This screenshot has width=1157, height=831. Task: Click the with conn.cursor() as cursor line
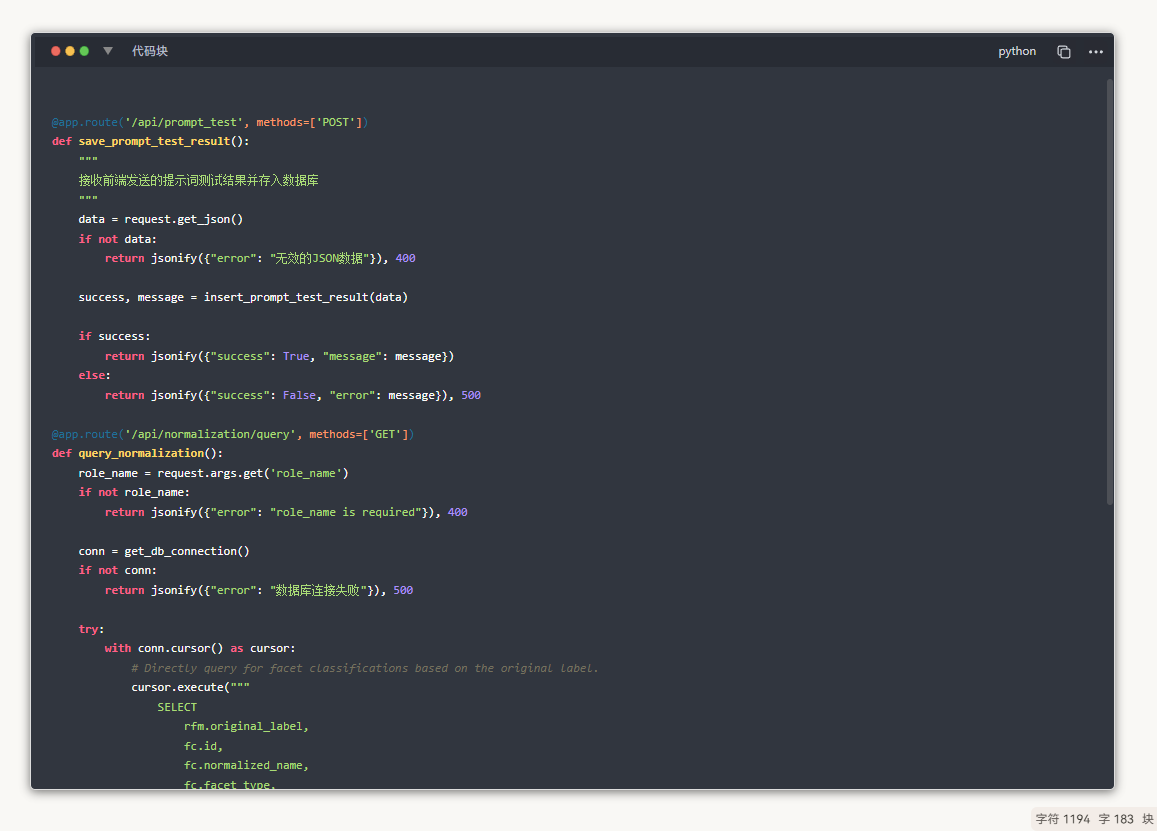coord(200,648)
